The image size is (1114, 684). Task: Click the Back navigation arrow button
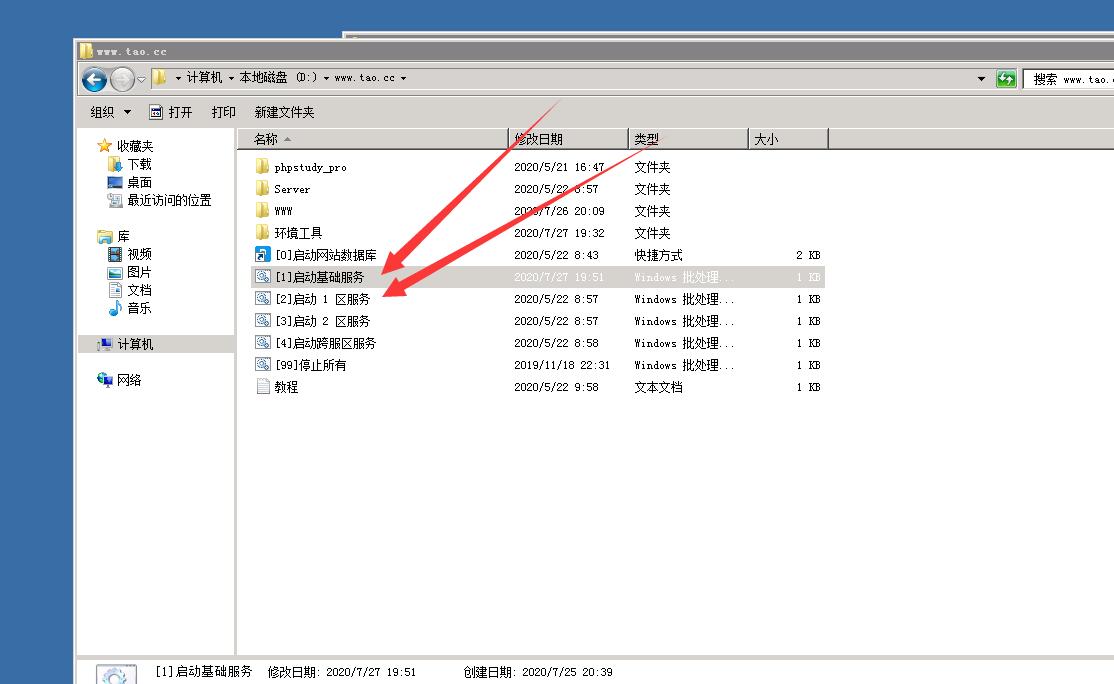94,79
